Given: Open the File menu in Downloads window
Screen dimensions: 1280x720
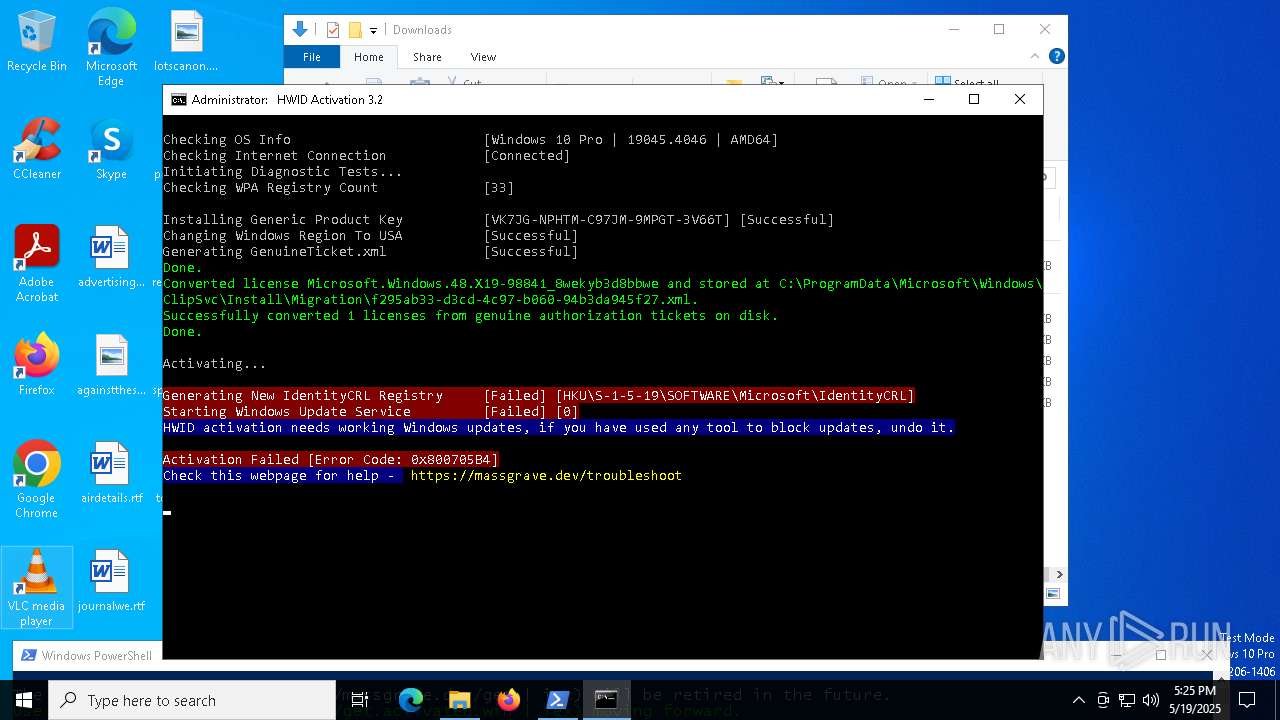Looking at the screenshot, I should coord(312,57).
